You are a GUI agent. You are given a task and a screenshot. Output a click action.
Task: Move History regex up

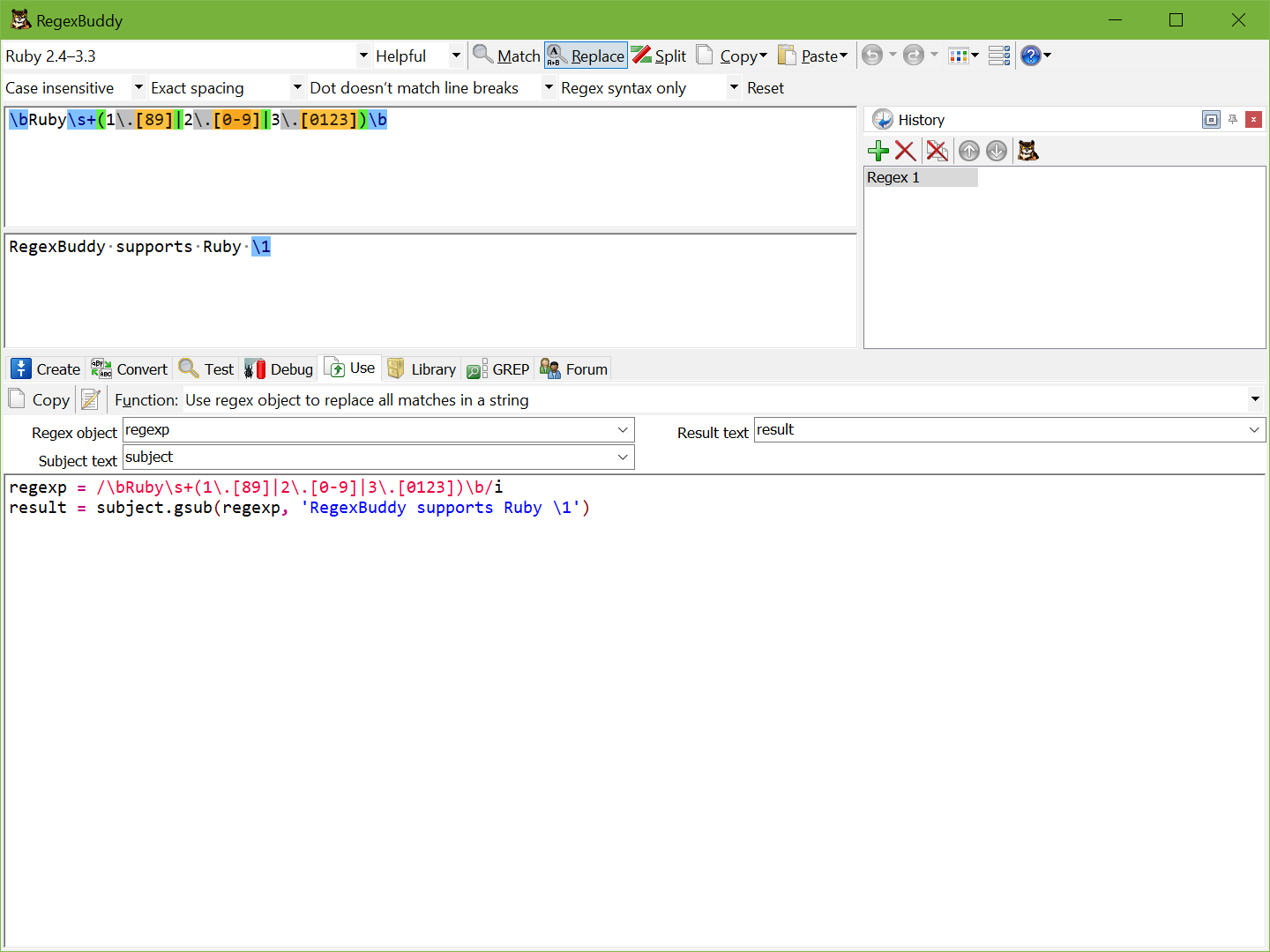pyautogui.click(x=969, y=151)
